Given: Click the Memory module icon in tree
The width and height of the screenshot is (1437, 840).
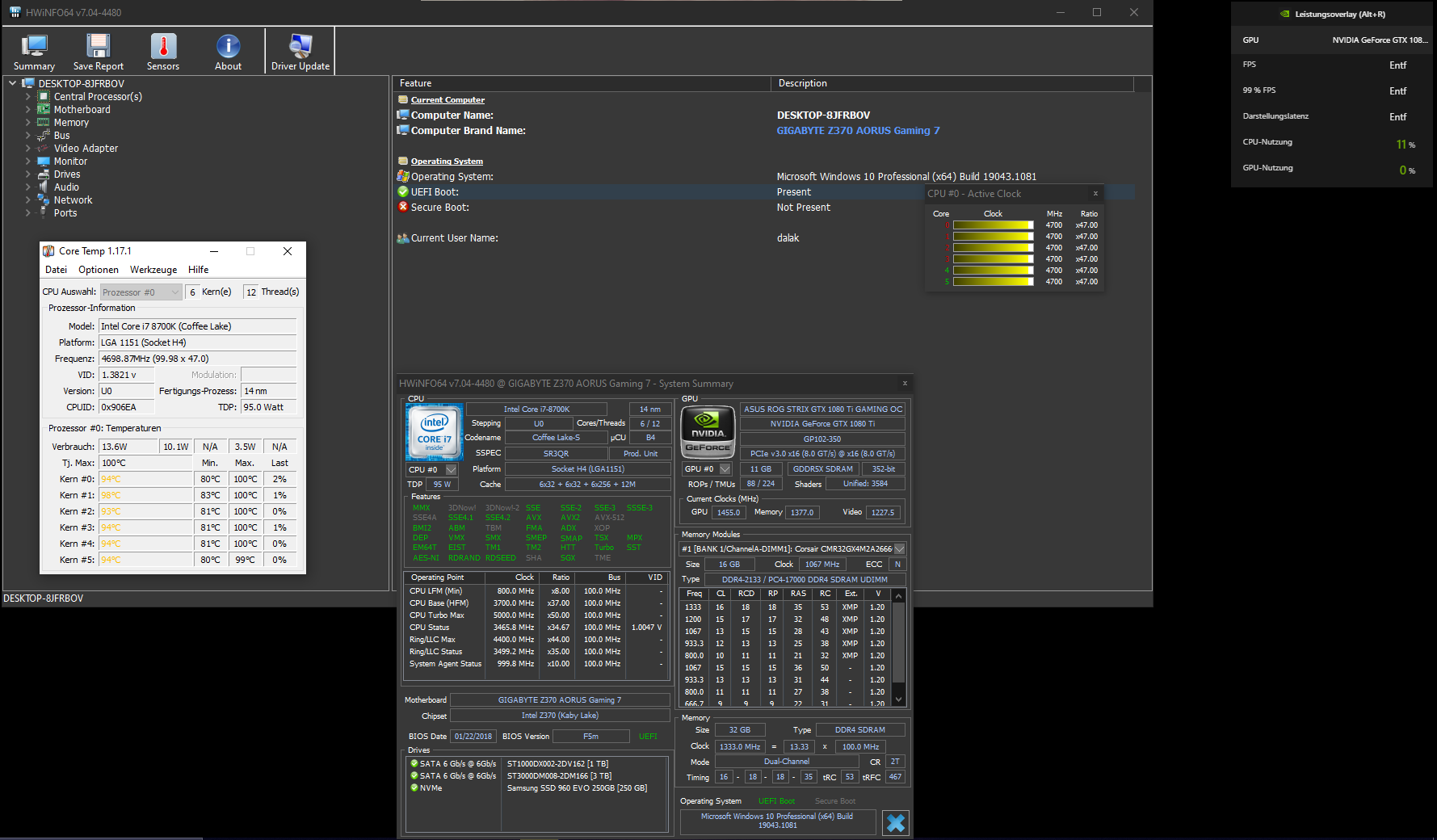Looking at the screenshot, I should [x=44, y=123].
